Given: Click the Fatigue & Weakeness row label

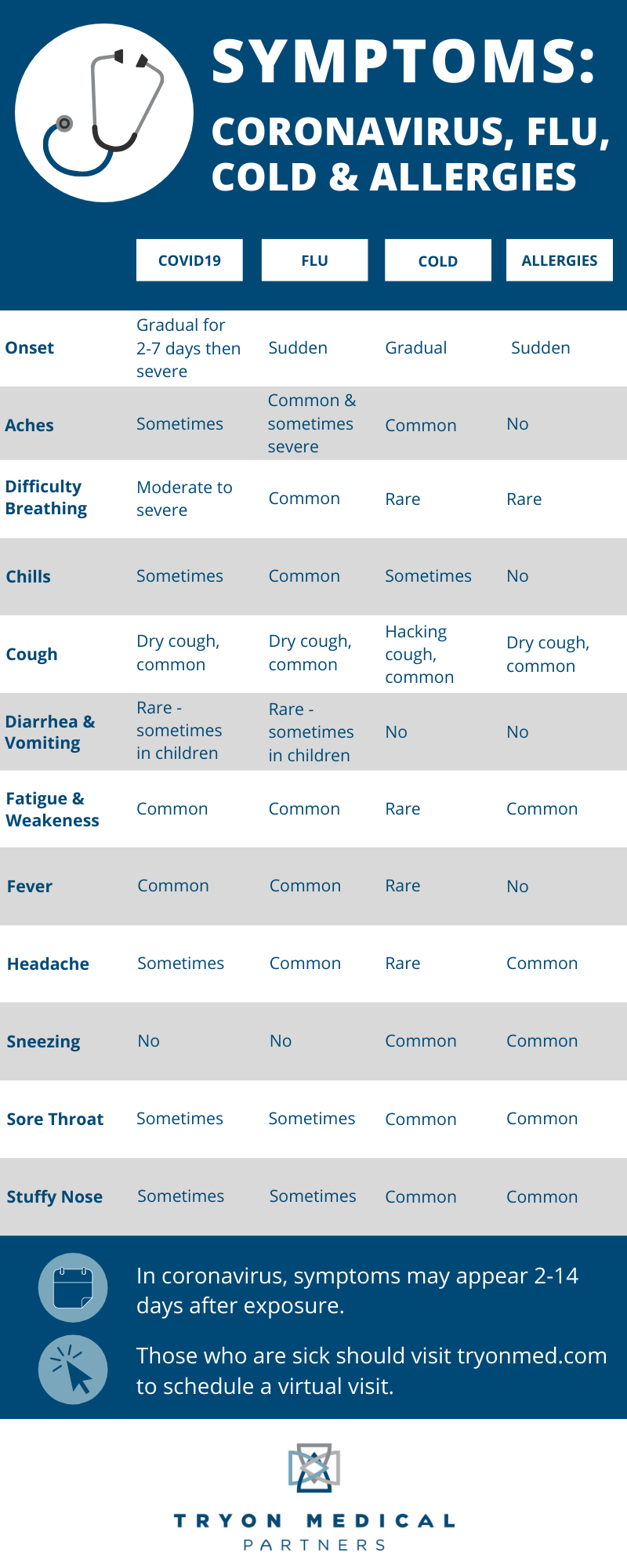Looking at the screenshot, I should coord(53,809).
